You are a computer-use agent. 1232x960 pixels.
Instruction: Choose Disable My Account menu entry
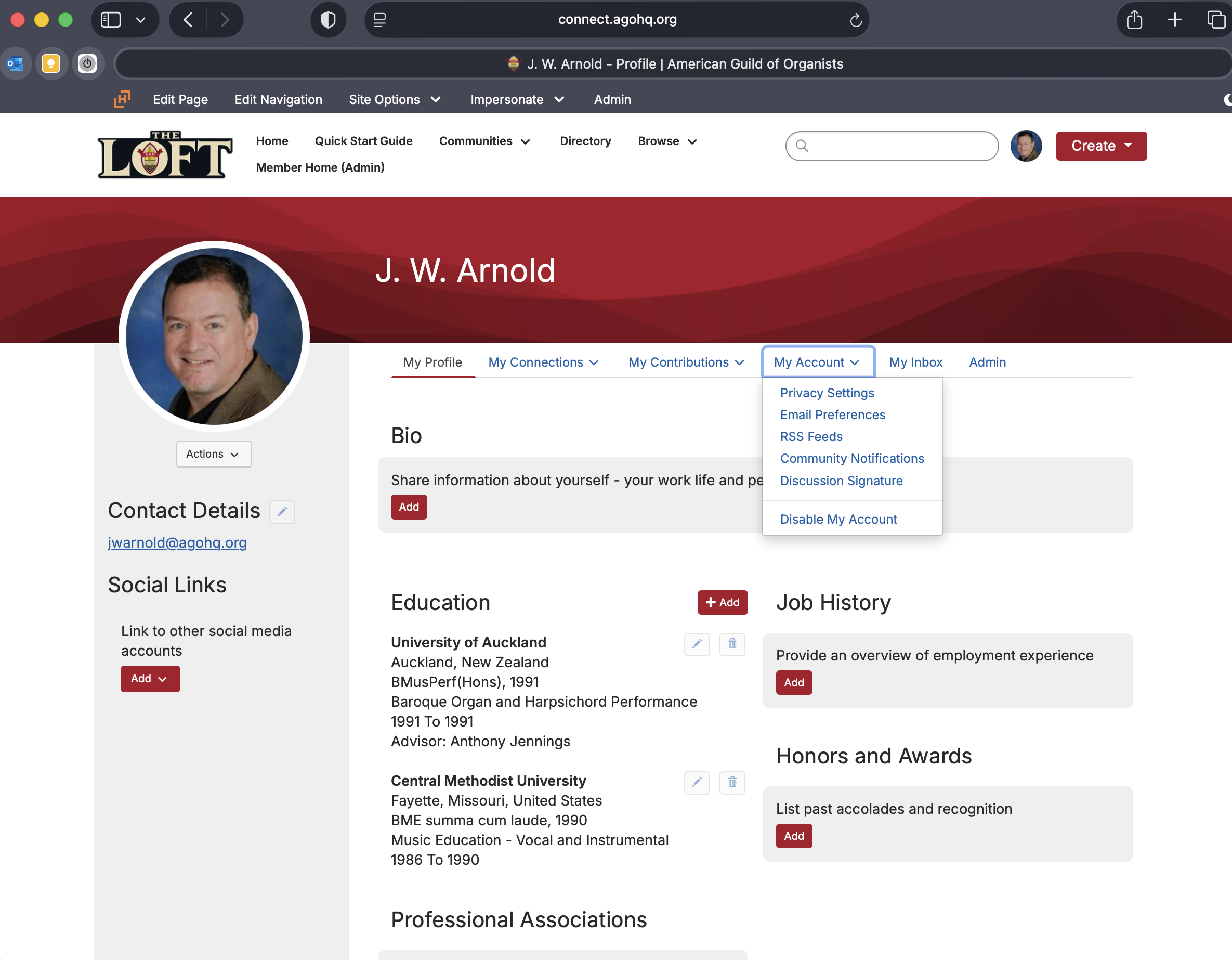(837, 519)
